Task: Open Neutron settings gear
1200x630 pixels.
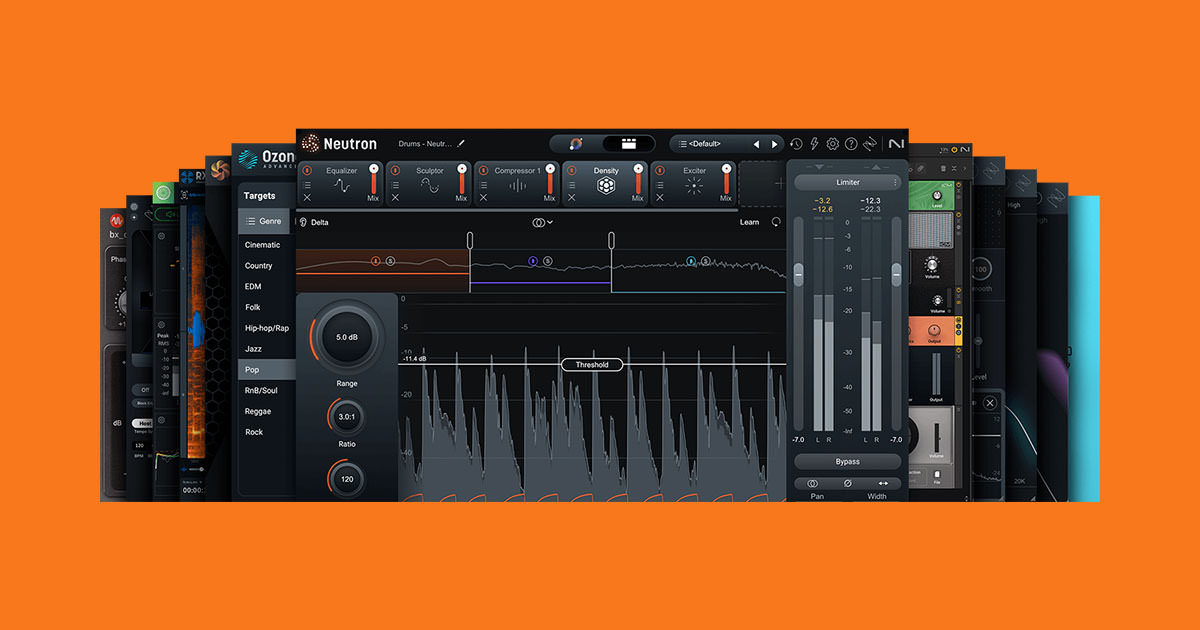Action: (x=832, y=144)
